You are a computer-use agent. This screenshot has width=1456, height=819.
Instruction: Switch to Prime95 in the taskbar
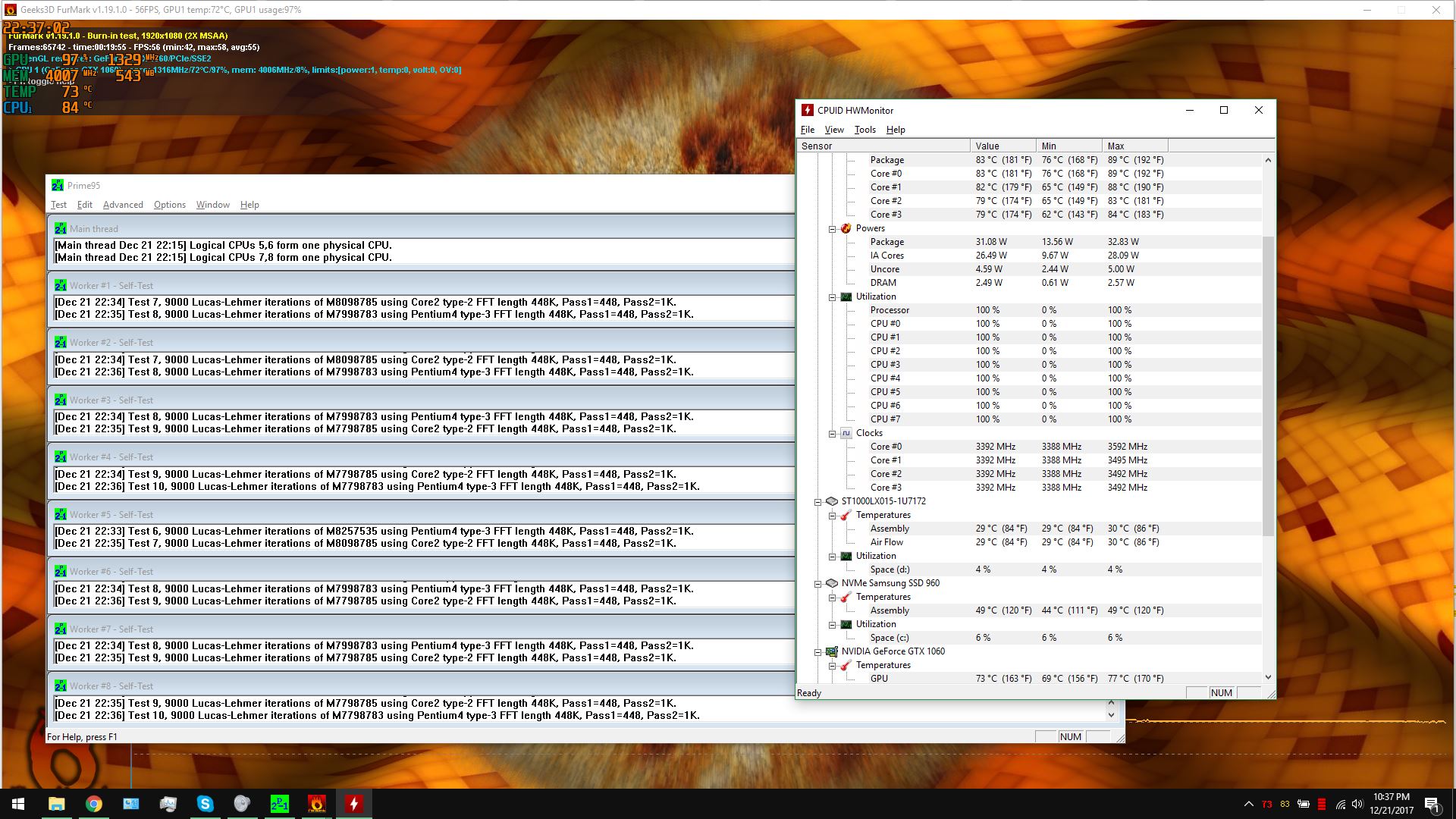pyautogui.click(x=279, y=804)
